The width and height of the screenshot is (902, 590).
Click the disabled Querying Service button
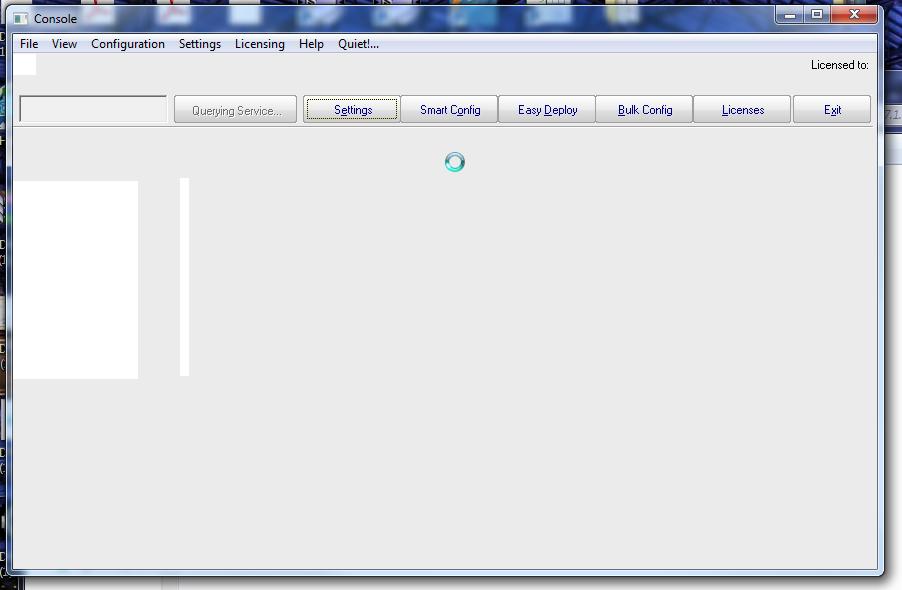click(x=234, y=109)
